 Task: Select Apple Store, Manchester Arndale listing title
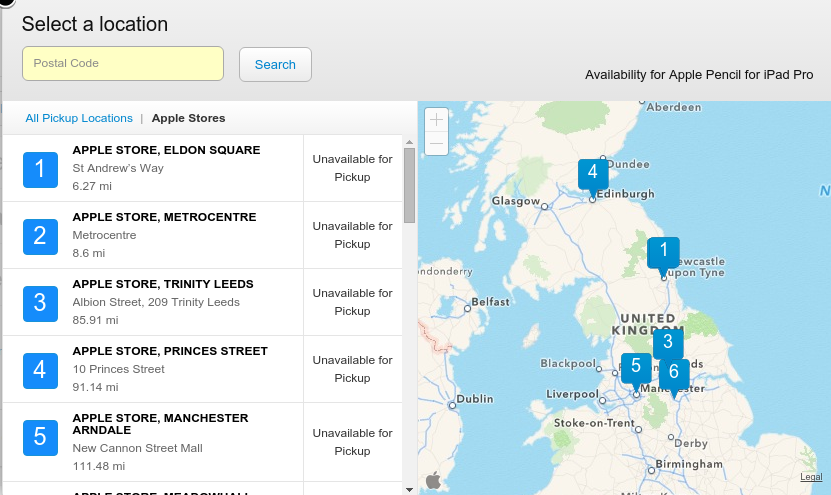(x=160, y=424)
